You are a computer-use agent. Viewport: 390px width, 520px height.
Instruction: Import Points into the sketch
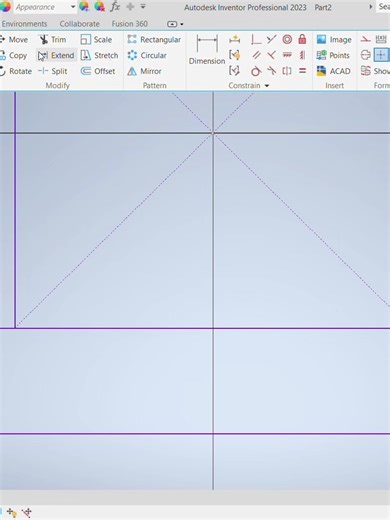[333, 55]
